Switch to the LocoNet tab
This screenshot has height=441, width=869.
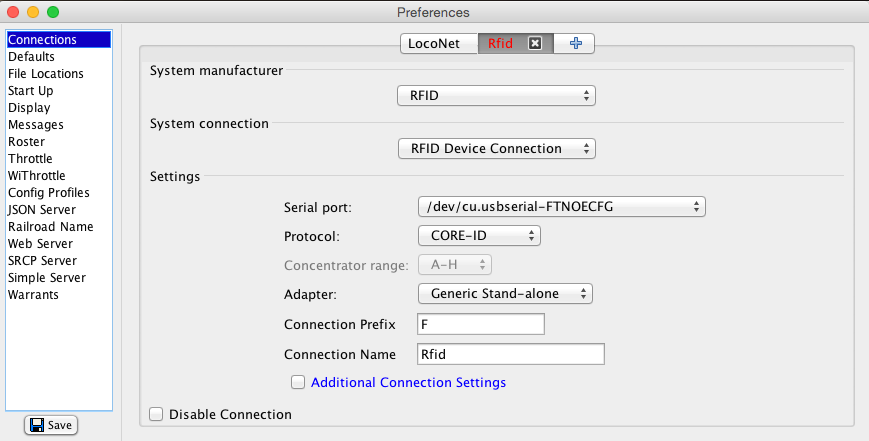click(434, 44)
